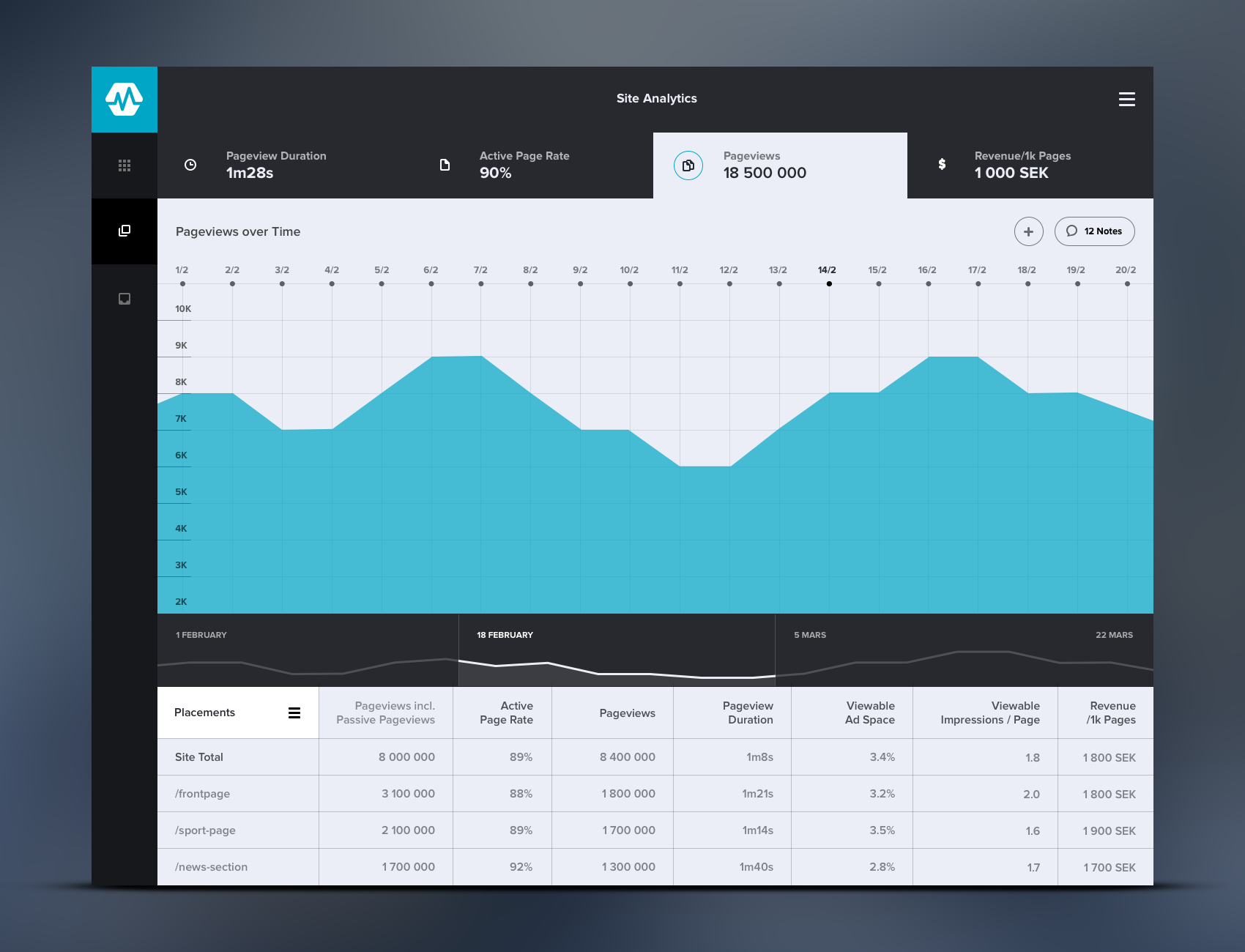Open the 12 Notes button

[1094, 231]
